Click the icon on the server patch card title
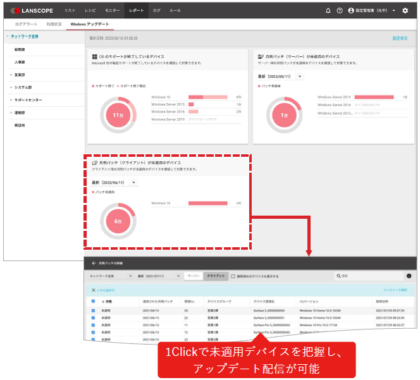 coord(261,57)
